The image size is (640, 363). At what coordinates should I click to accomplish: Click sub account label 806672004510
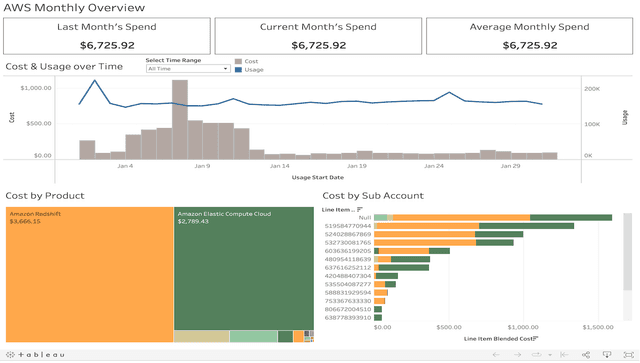click(x=348, y=310)
